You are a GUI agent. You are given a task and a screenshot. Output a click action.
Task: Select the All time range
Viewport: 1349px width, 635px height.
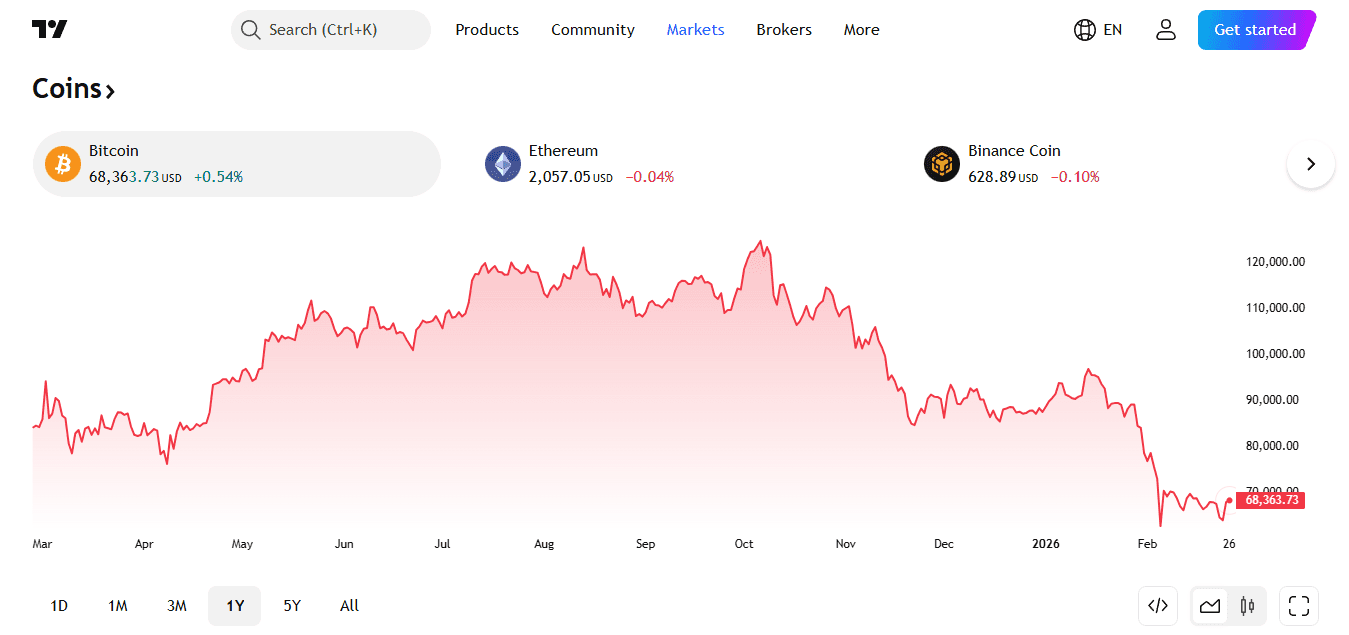pyautogui.click(x=349, y=606)
